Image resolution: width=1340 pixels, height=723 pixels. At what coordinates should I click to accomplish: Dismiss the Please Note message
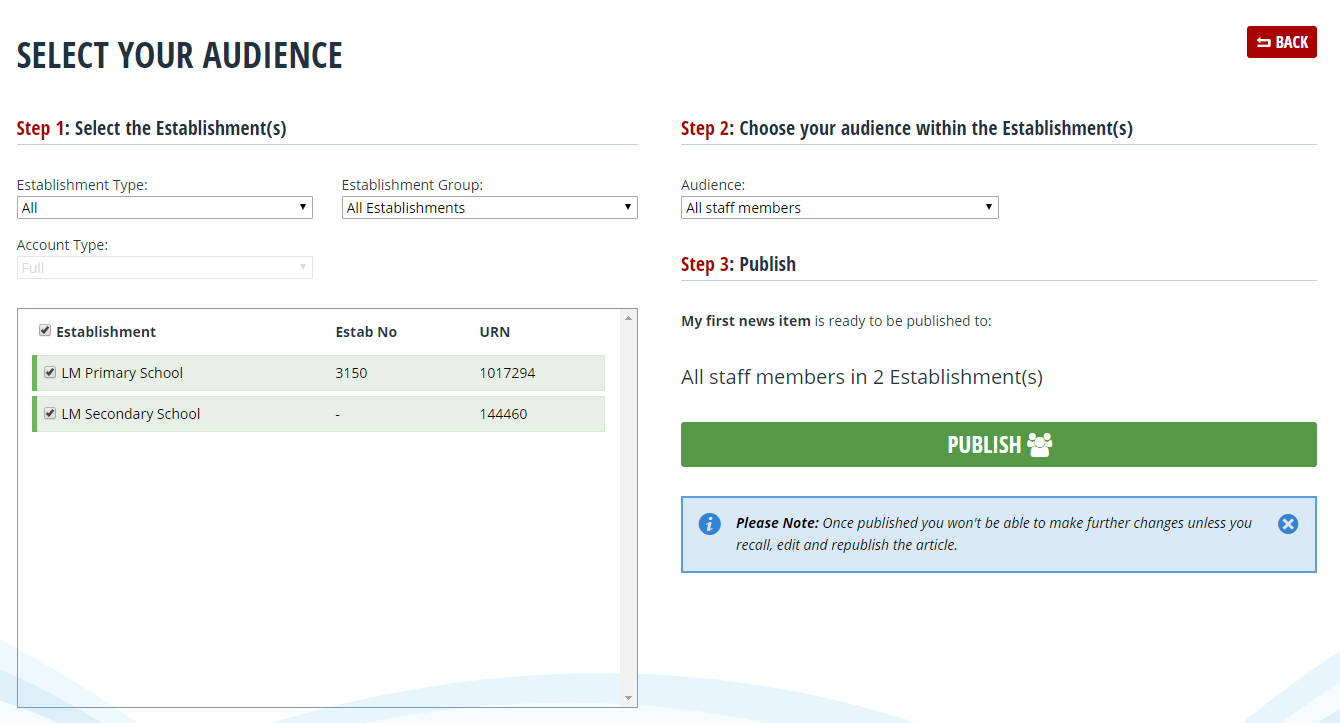click(1288, 523)
